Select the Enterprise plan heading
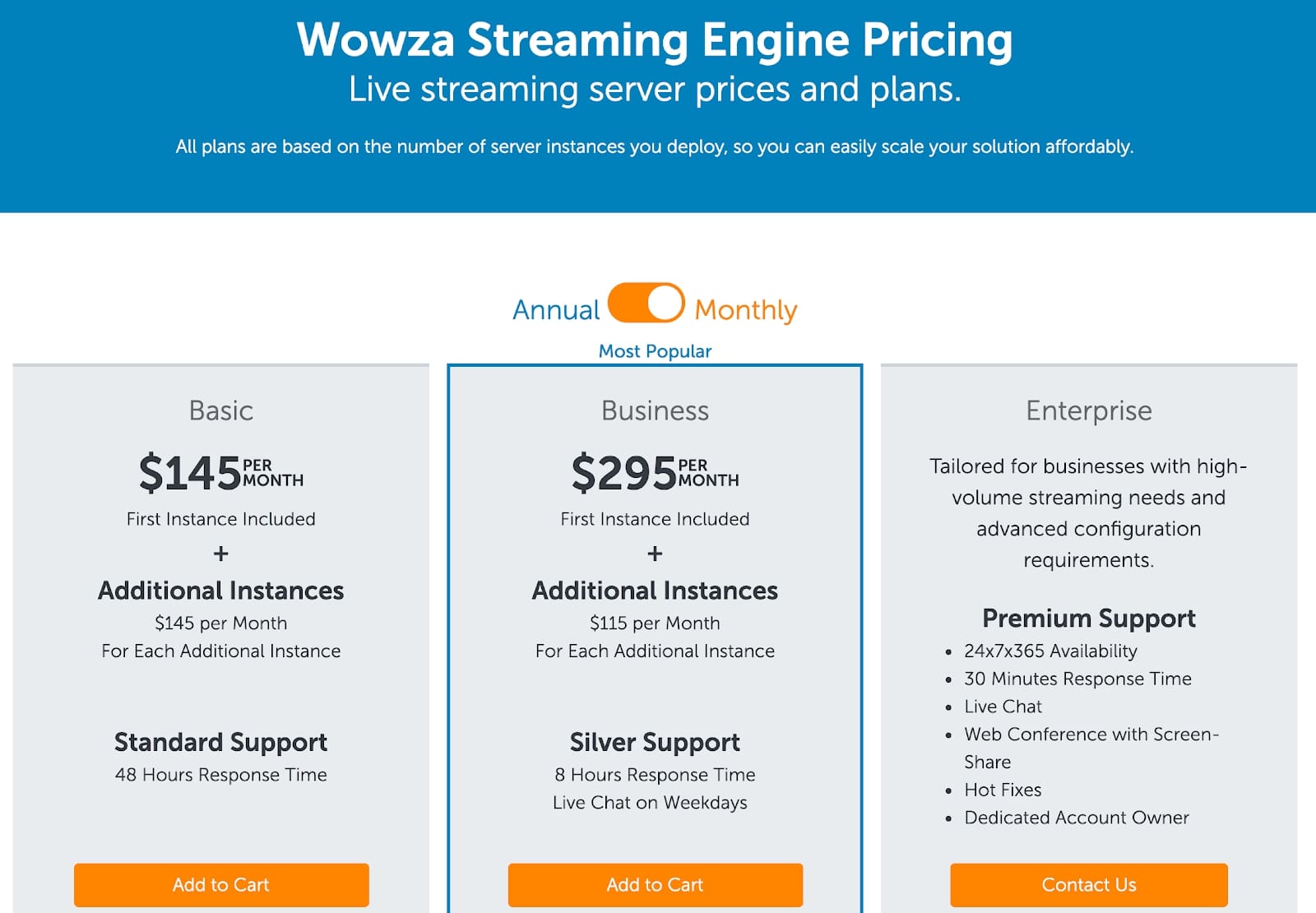Viewport: 1316px width, 913px height. (1088, 410)
